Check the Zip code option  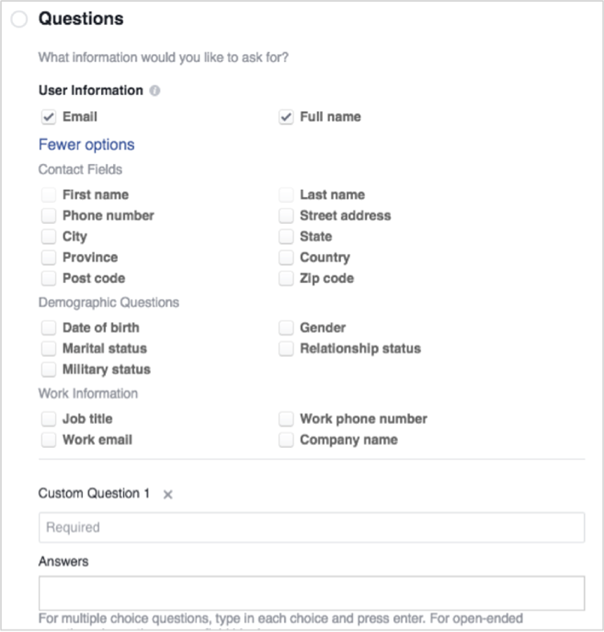coord(286,278)
